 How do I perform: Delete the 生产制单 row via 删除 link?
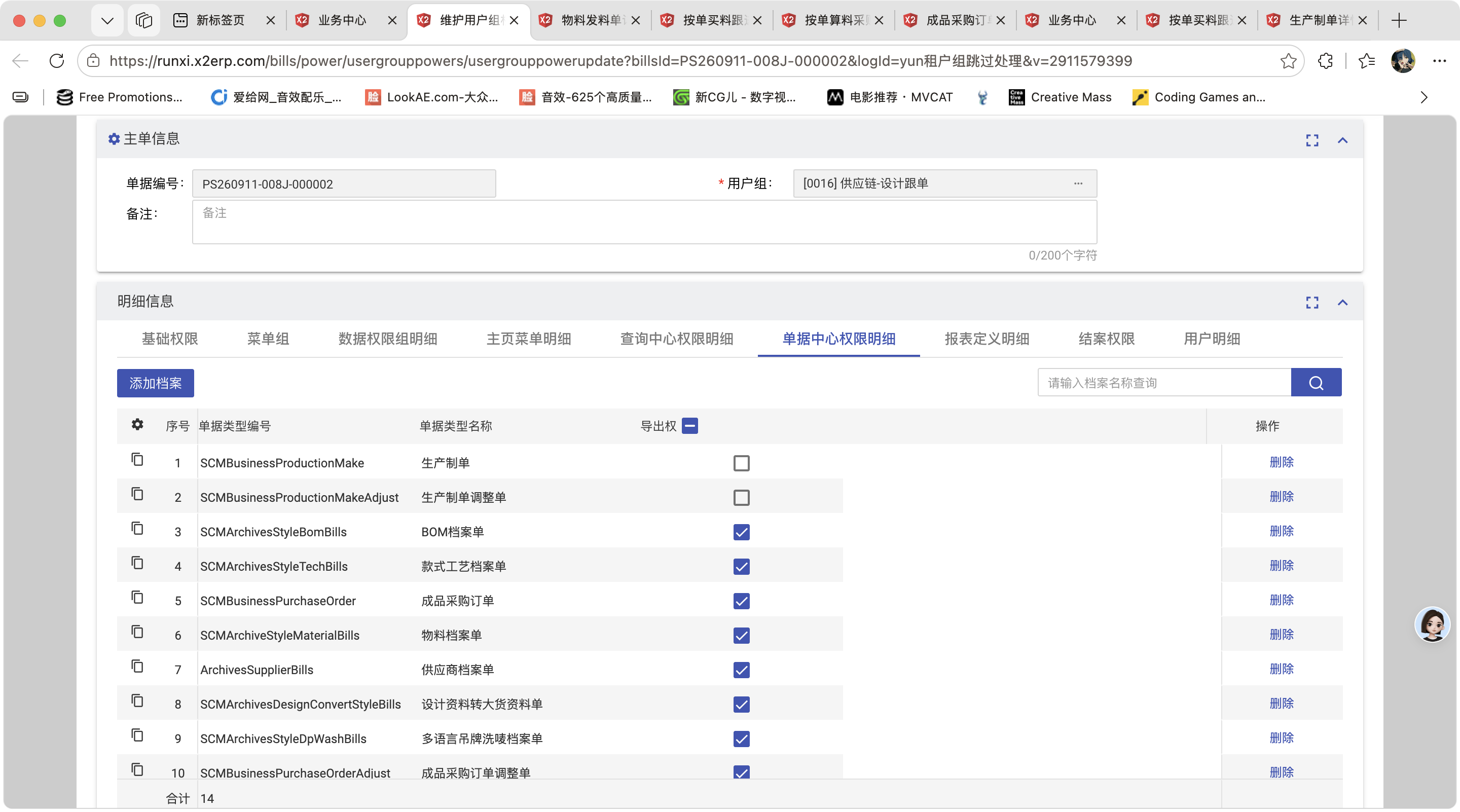[1282, 462]
